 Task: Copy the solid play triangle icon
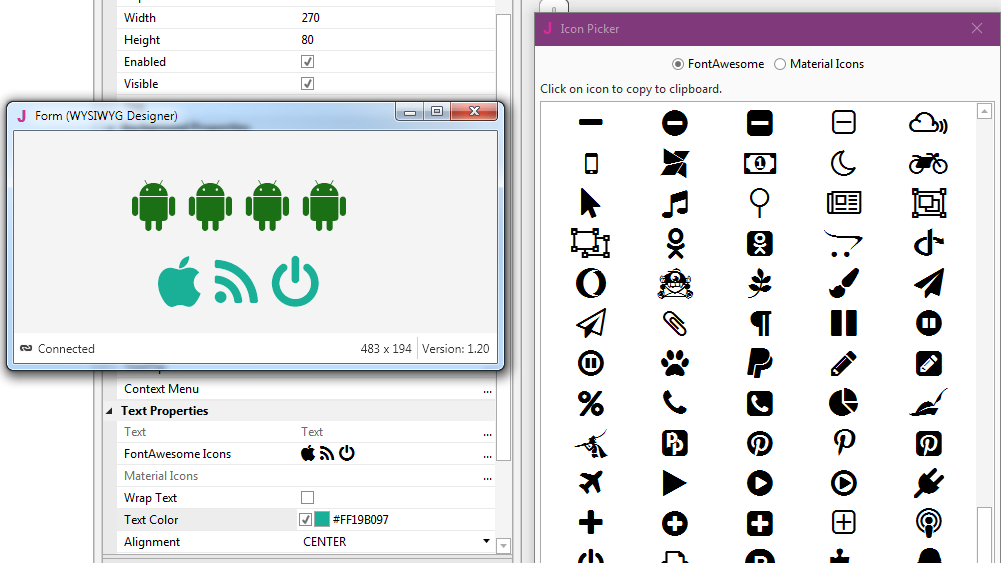(674, 483)
